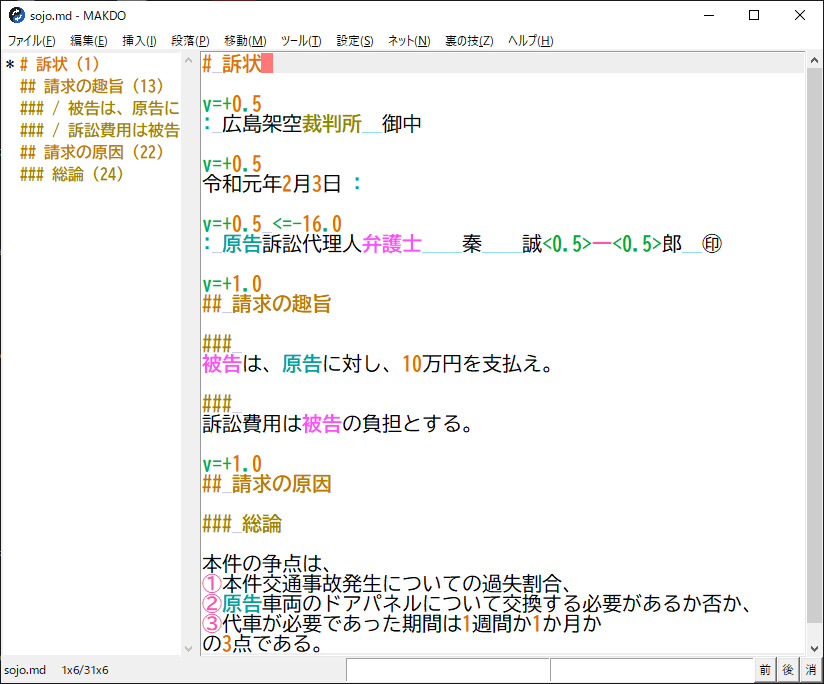Click the MAKDO application icon in the title bar
Screen dimensions: 824x684
(x=17, y=15)
